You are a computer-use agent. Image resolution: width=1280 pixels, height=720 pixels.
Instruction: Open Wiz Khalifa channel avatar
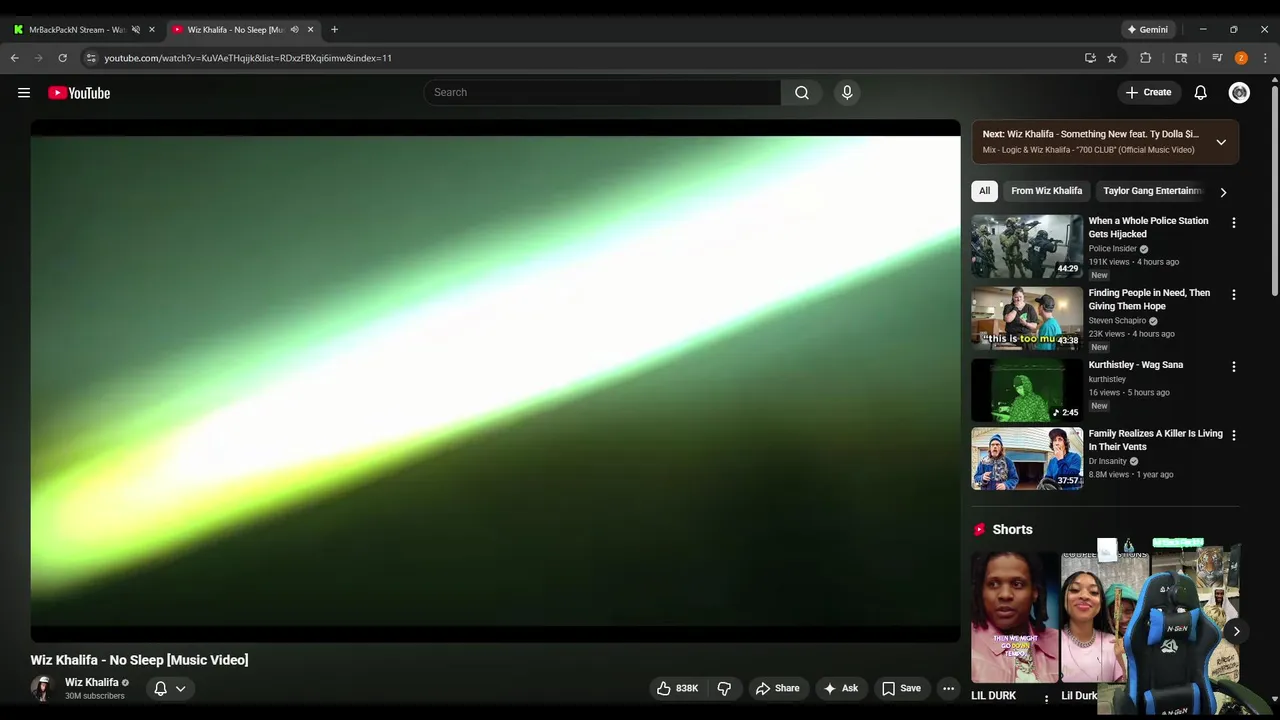[x=42, y=688]
